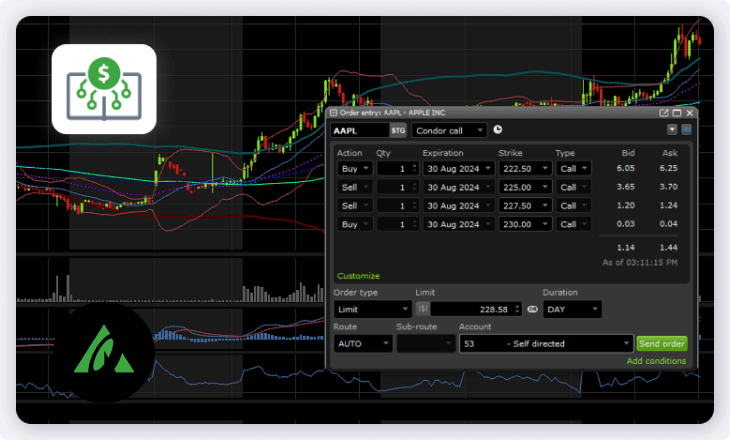Screen dimensions: 730x440
Task: Open the Sub-route dropdown
Action: tap(426, 344)
